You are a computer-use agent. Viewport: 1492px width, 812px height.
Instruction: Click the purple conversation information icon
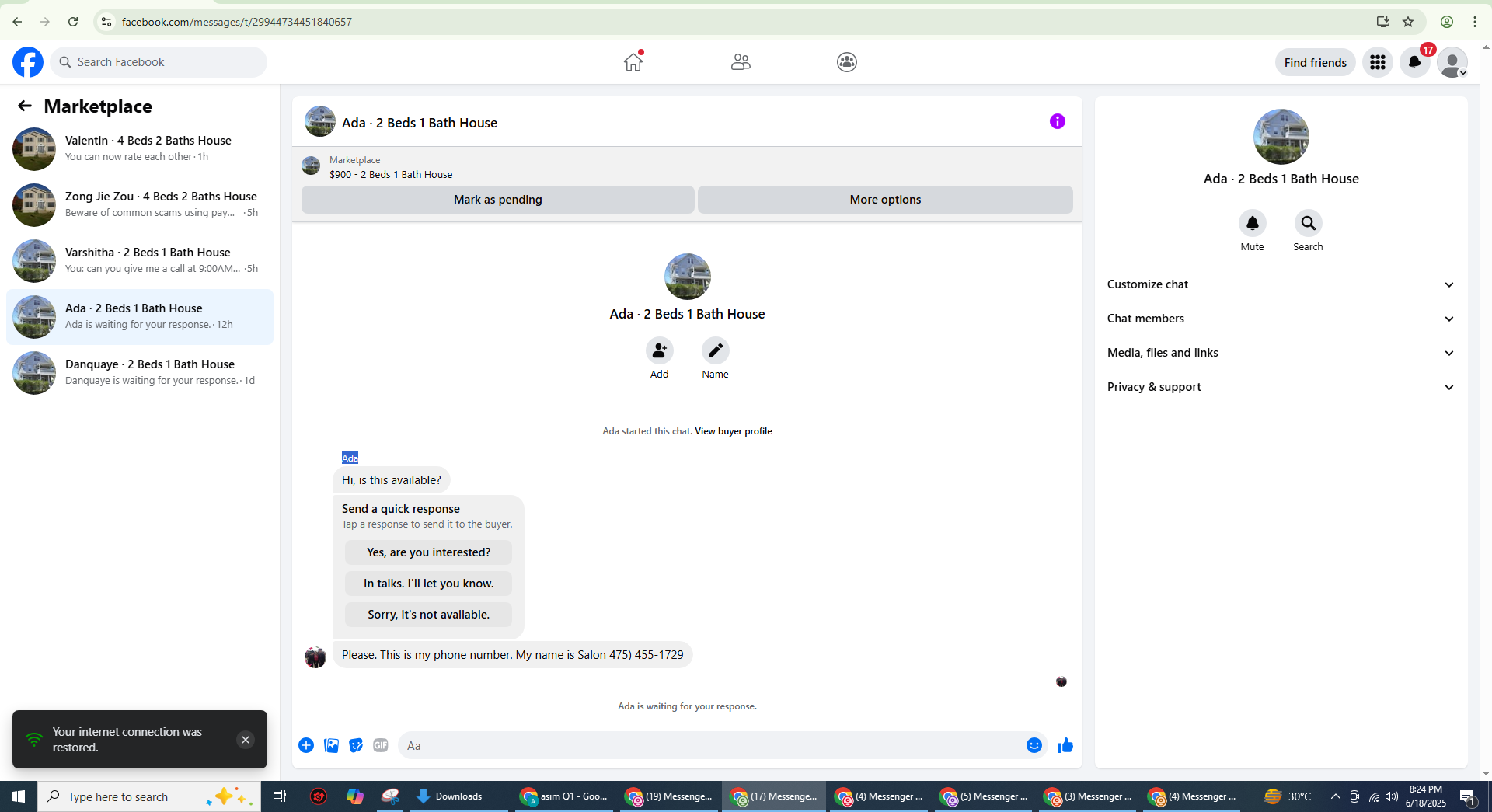click(x=1057, y=121)
